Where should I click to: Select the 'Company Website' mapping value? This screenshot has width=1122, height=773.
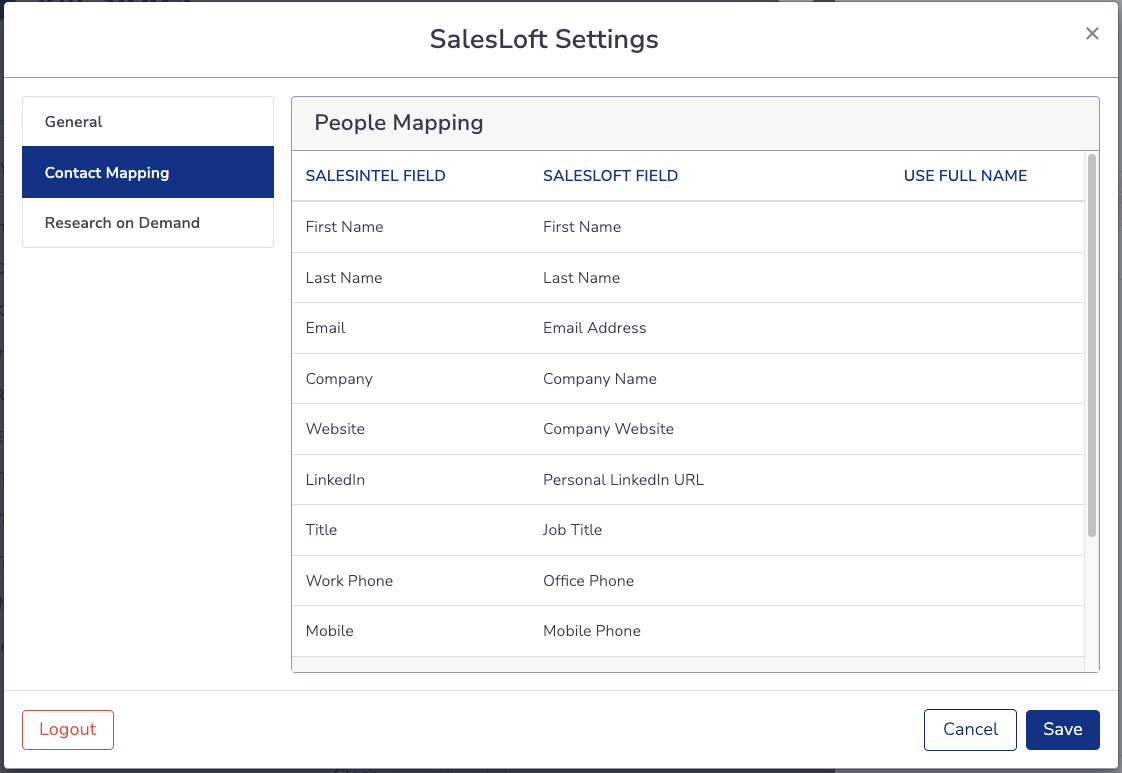click(x=608, y=429)
